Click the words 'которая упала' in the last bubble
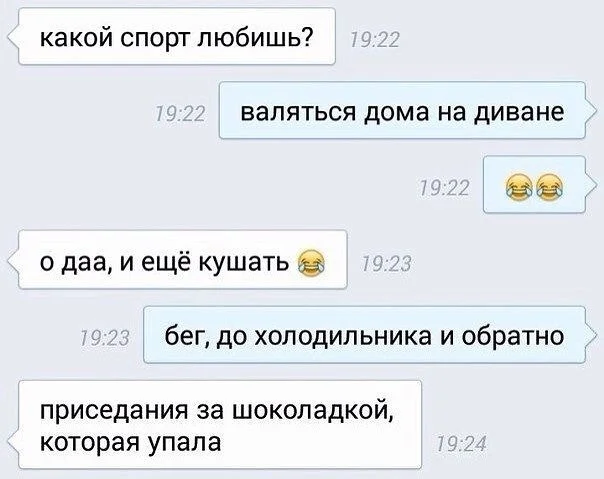 (131, 442)
